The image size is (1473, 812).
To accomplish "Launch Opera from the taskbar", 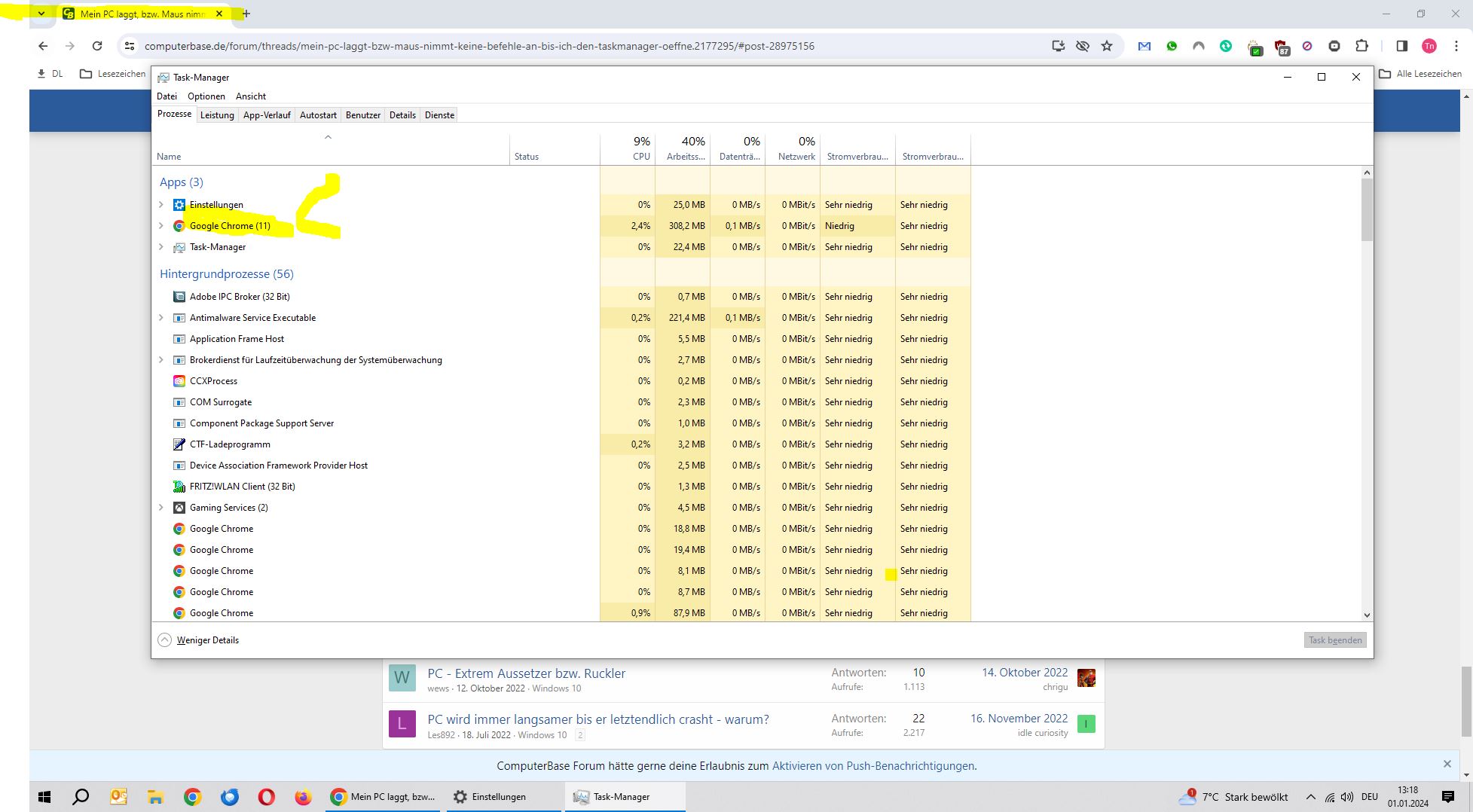I will pos(266,797).
